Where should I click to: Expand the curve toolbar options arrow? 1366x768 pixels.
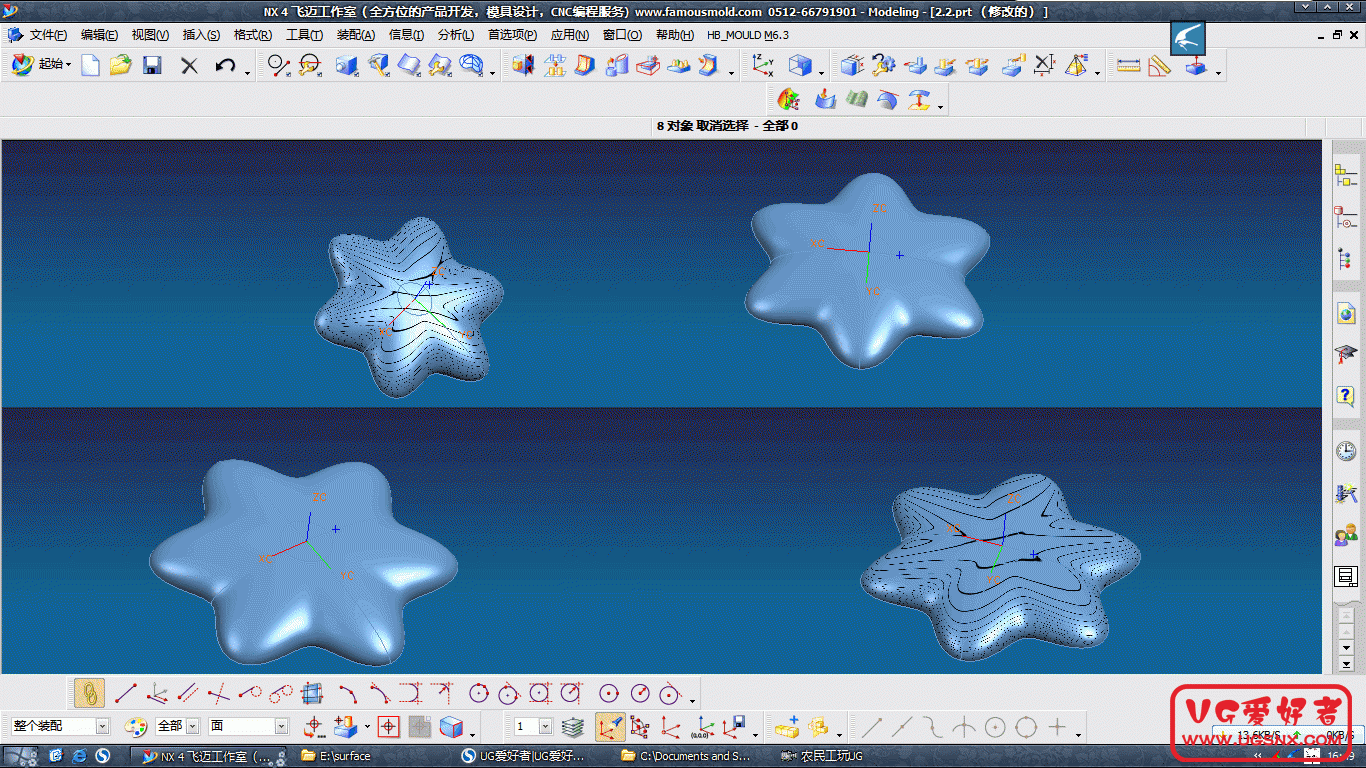693,700
